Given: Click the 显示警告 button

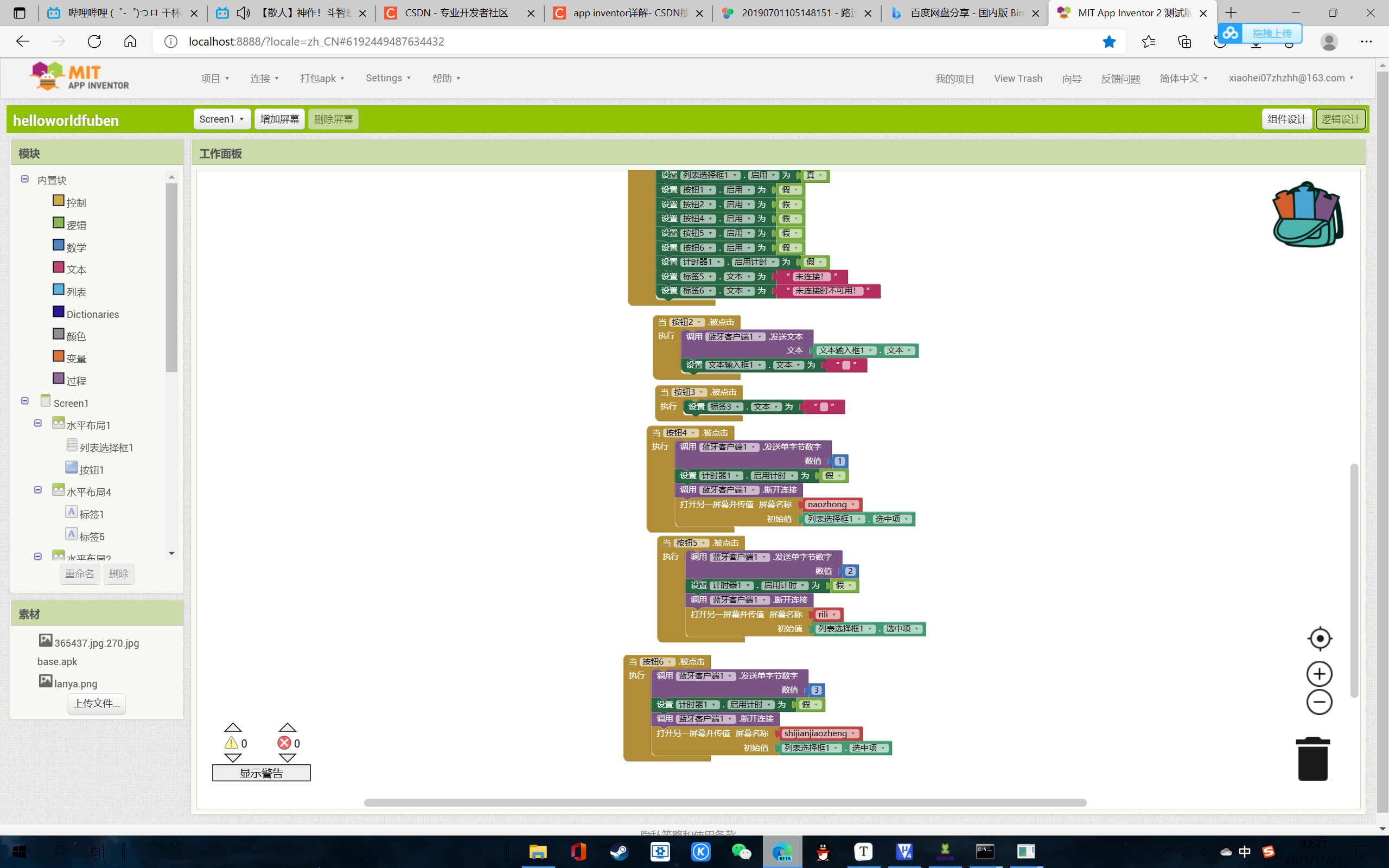Looking at the screenshot, I should click(261, 773).
